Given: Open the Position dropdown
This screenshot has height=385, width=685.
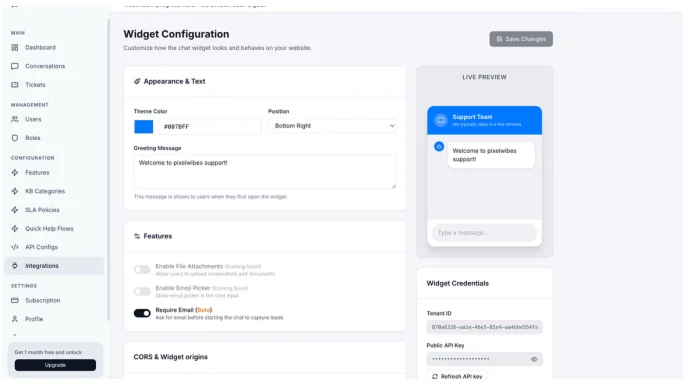Looking at the screenshot, I should pos(332,126).
